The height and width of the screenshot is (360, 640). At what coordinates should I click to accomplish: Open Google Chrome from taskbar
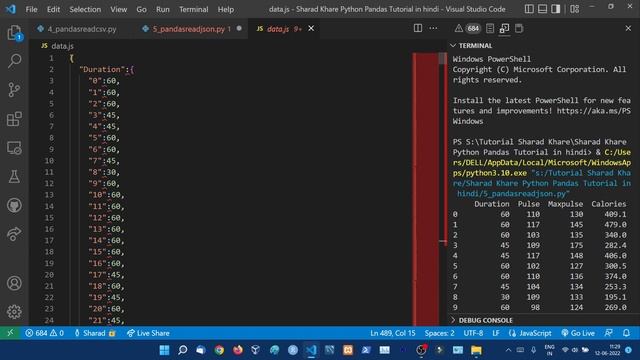[219, 350]
